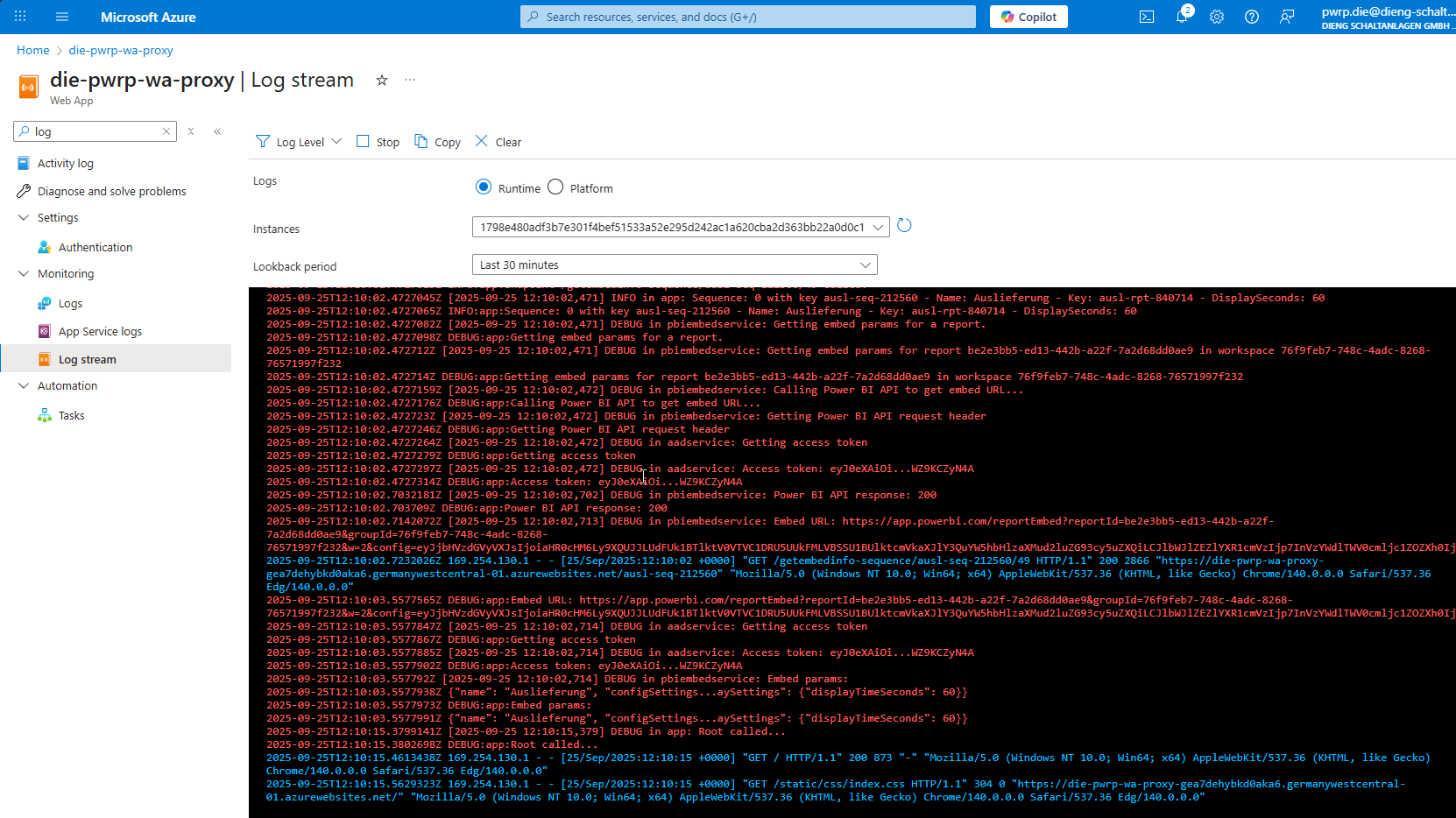
Task: Click the Logs chart icon
Action: pyautogui.click(x=45, y=303)
